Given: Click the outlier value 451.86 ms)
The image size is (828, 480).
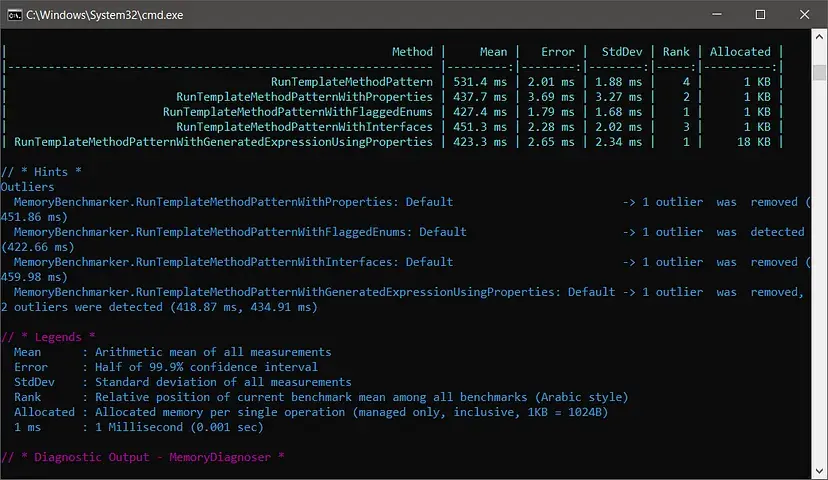Looking at the screenshot, I should coord(34,217).
